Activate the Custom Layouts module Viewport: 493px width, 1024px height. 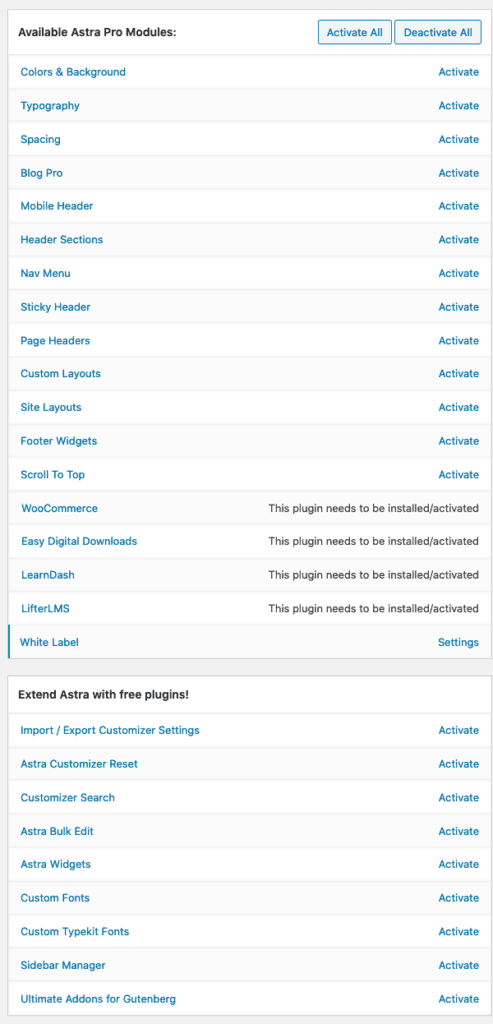pyautogui.click(x=458, y=374)
